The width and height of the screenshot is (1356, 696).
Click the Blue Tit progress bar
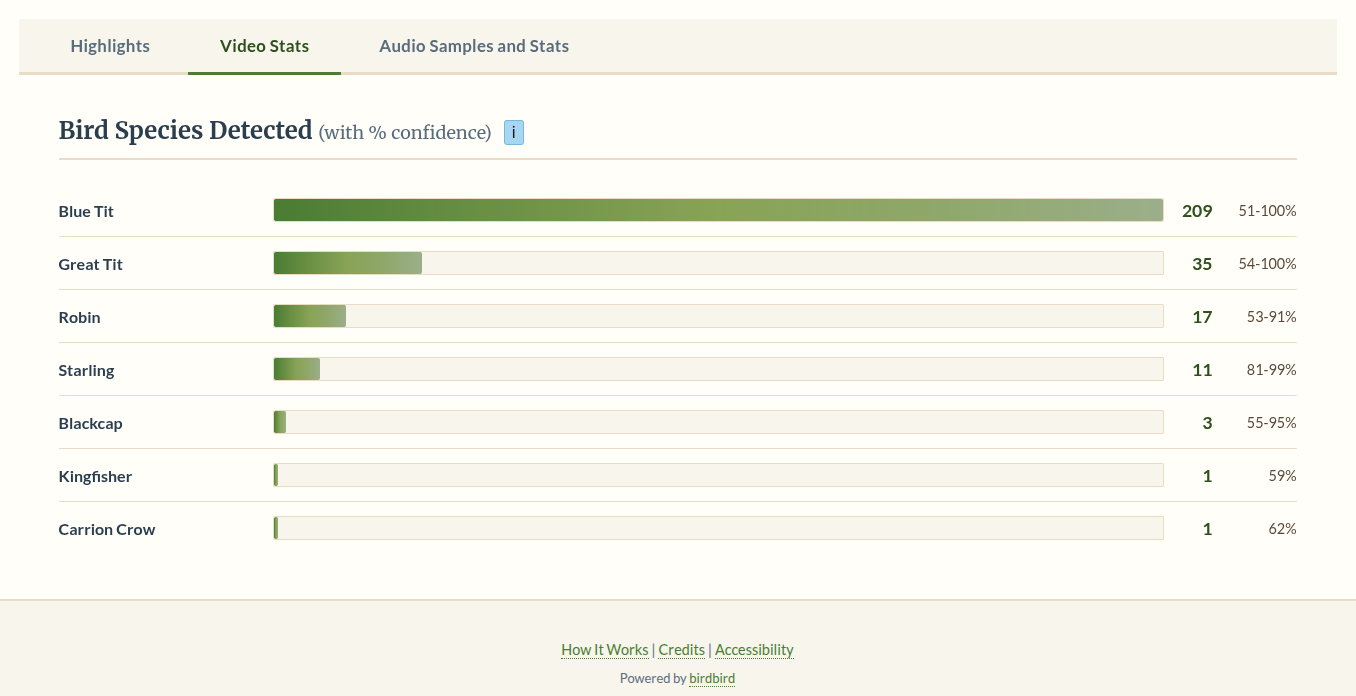pyautogui.click(x=718, y=210)
